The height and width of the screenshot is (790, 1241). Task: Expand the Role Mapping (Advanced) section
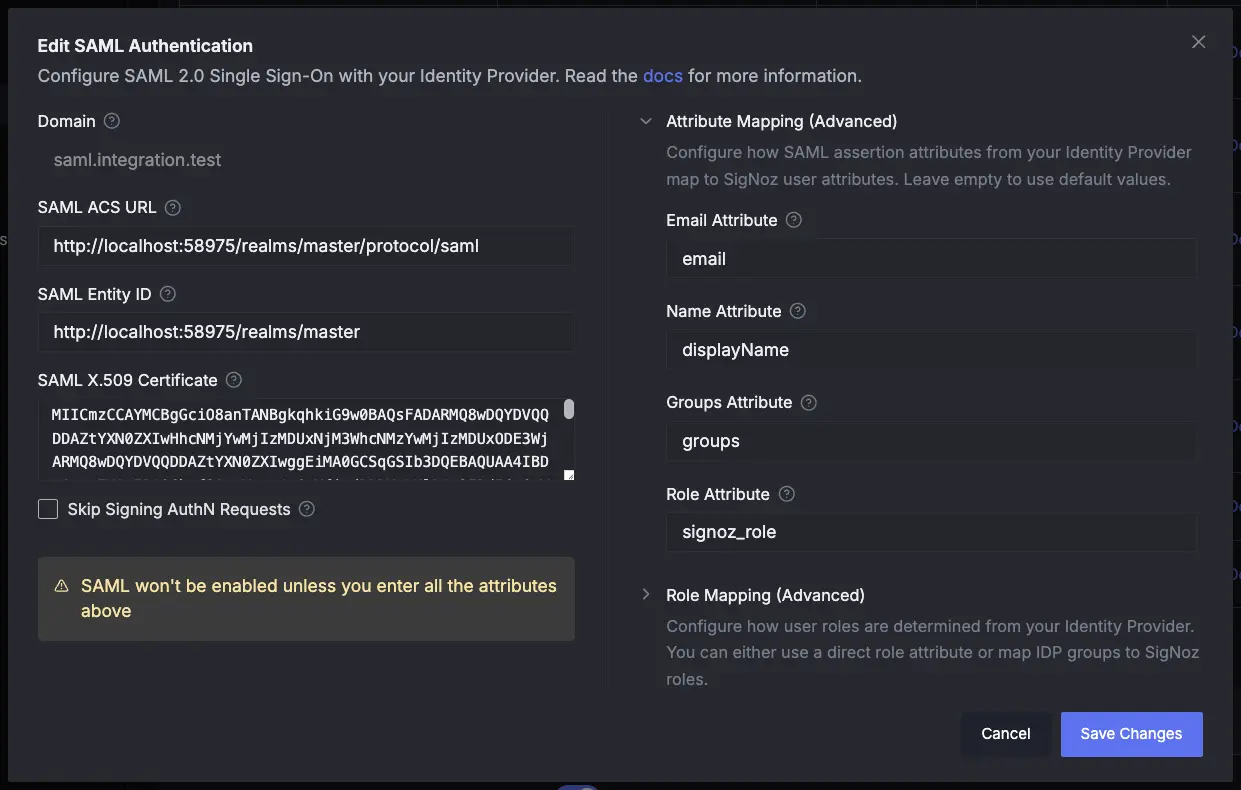[x=646, y=595]
